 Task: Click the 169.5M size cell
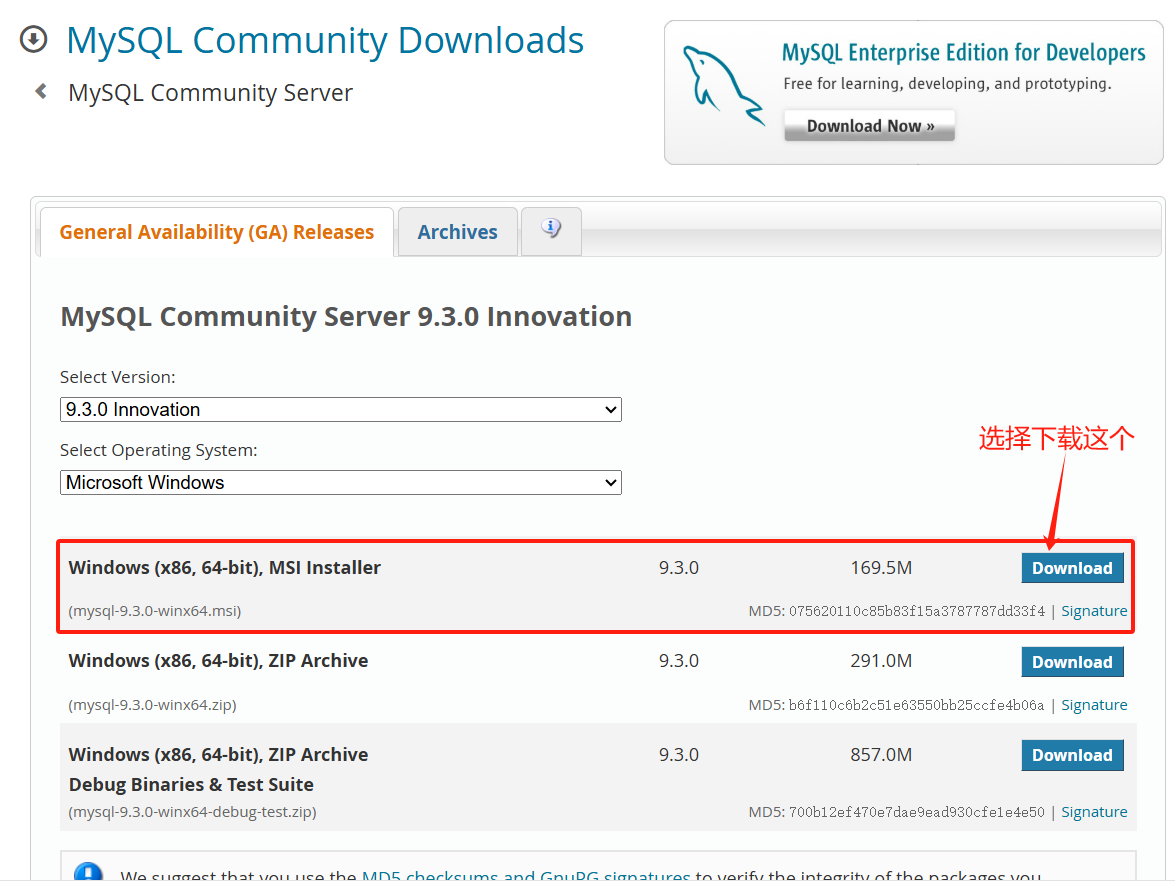(x=881, y=568)
